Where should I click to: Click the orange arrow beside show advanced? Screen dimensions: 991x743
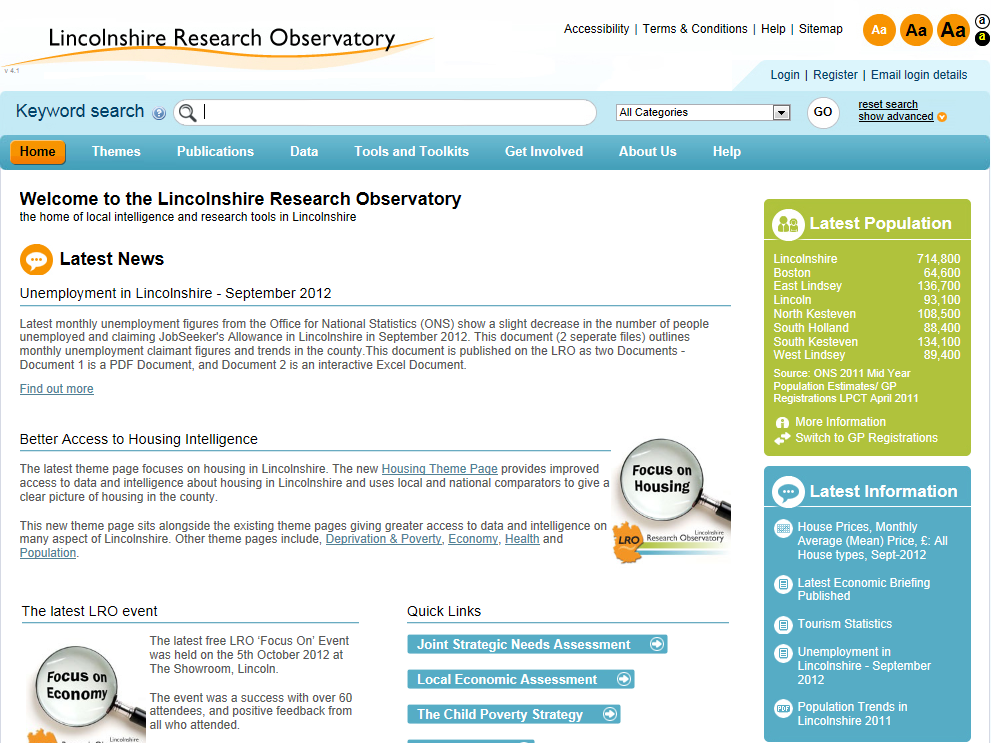tap(942, 117)
